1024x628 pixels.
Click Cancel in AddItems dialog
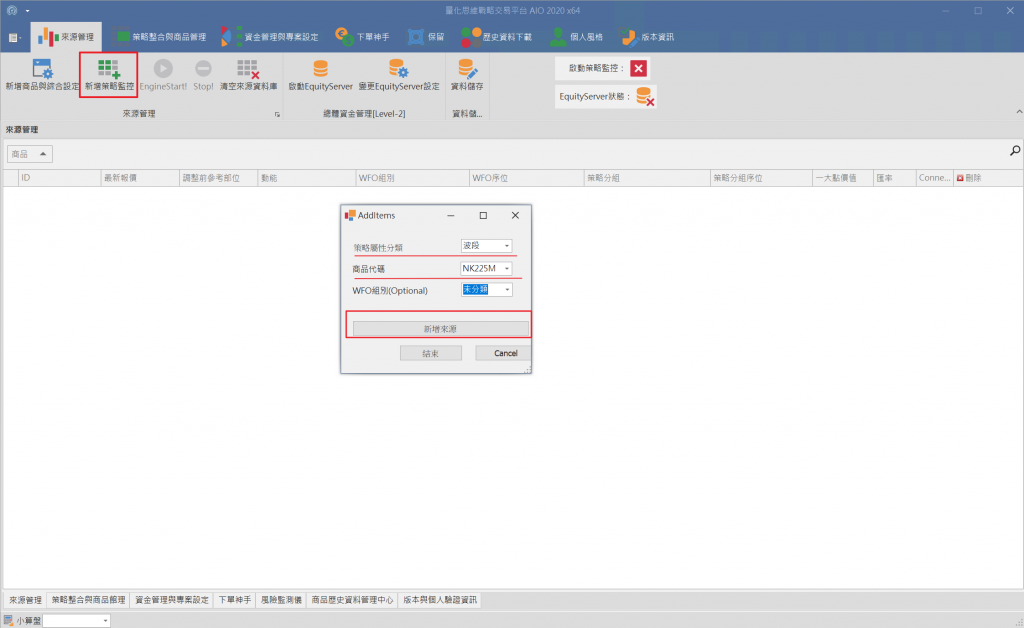click(505, 353)
